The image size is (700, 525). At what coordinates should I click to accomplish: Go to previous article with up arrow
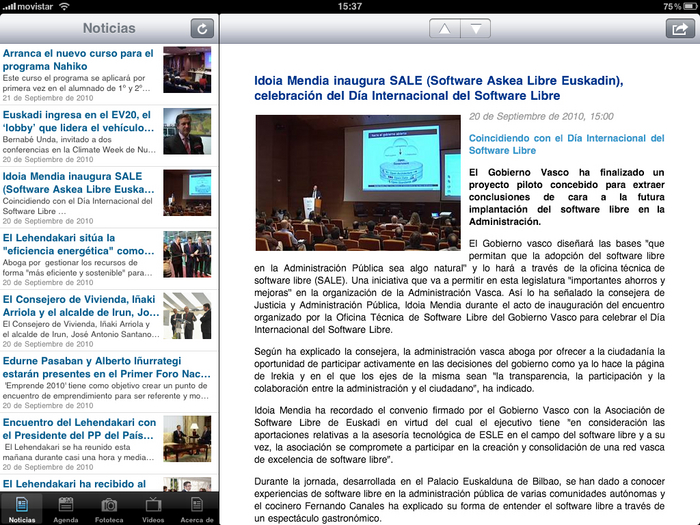(445, 29)
